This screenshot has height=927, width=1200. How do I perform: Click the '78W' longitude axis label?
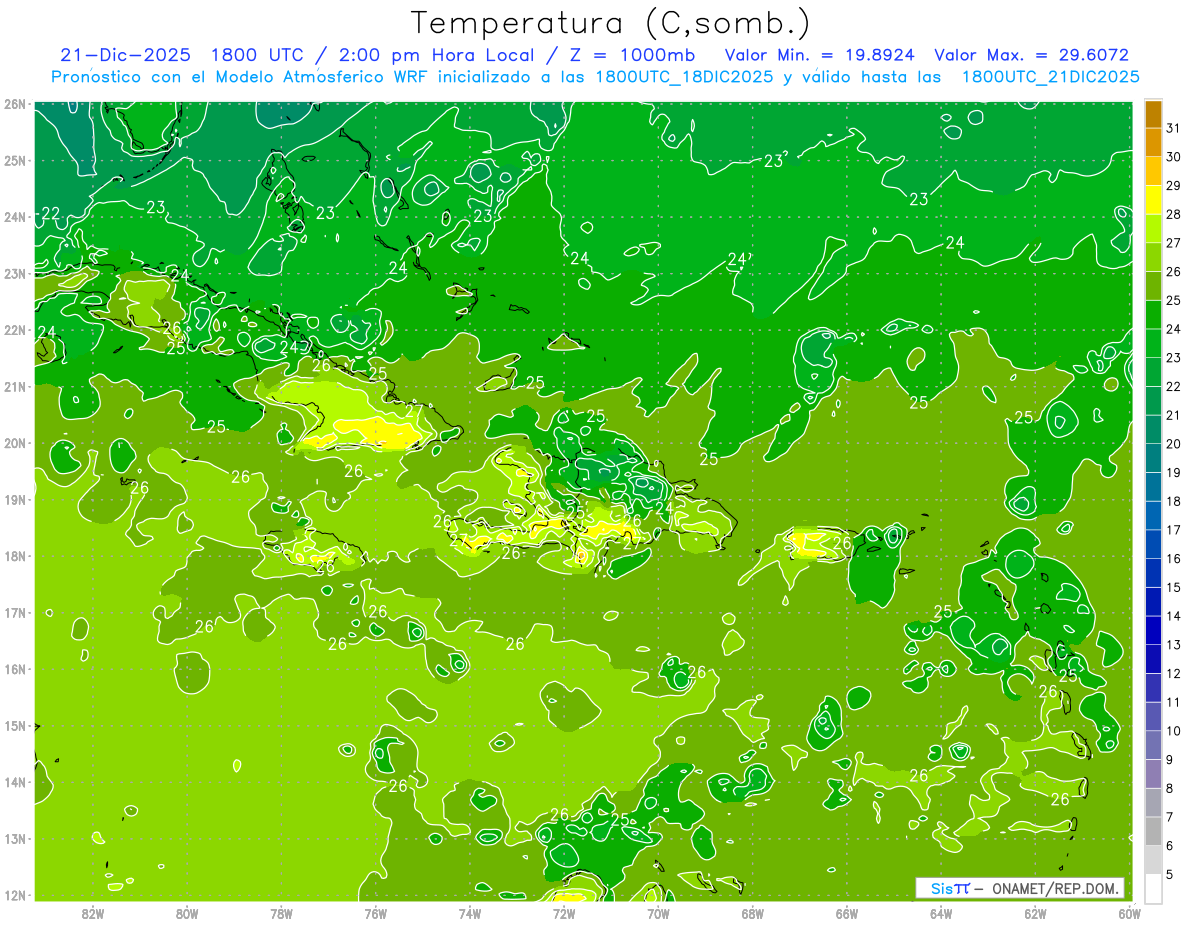[281, 913]
